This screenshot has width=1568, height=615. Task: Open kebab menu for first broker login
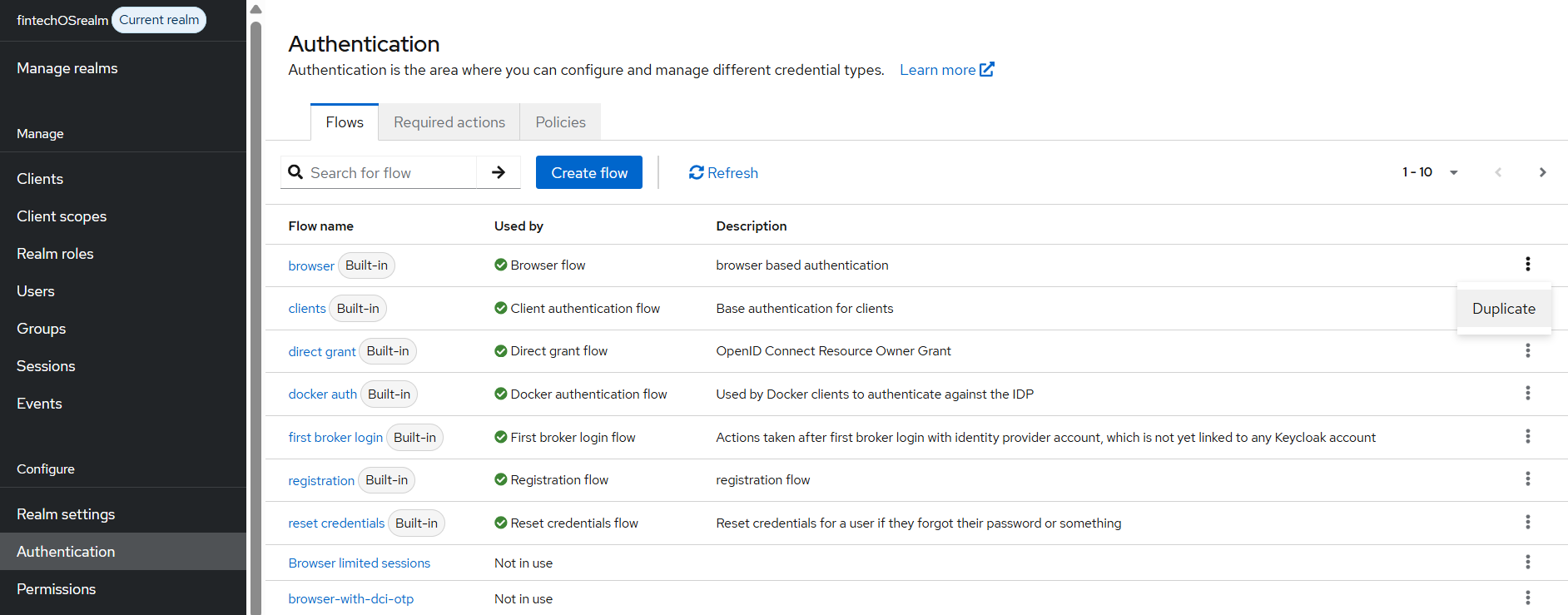tap(1527, 436)
